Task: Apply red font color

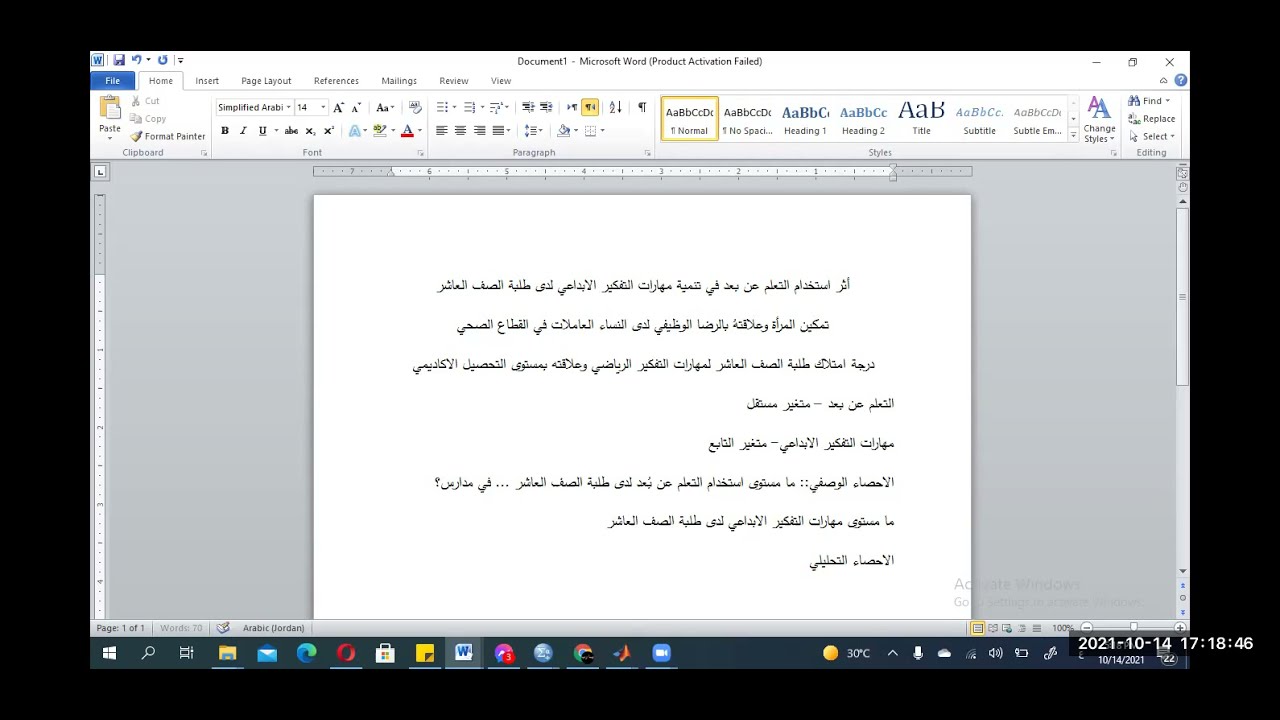Action: coord(407,131)
